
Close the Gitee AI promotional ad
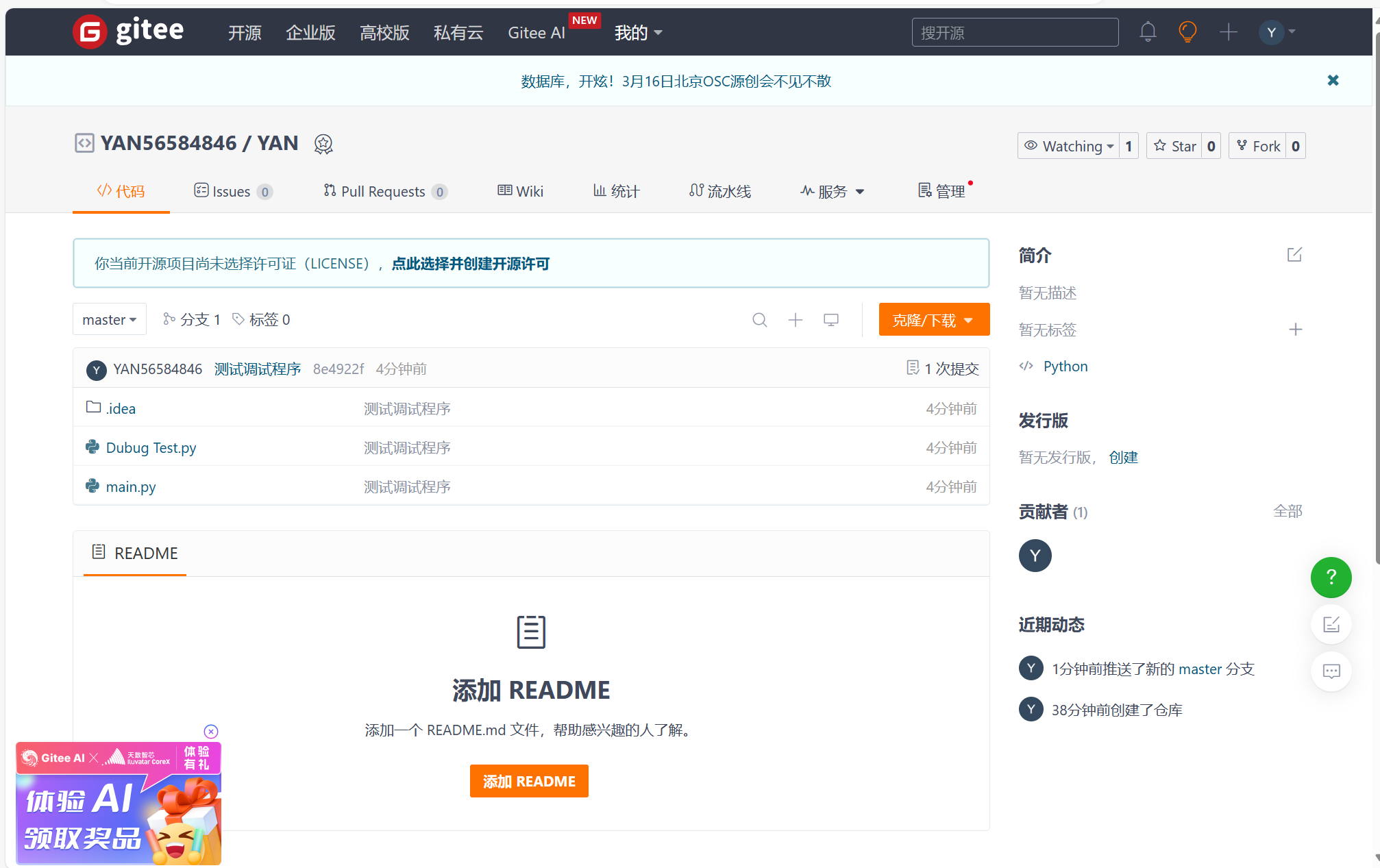coord(211,731)
